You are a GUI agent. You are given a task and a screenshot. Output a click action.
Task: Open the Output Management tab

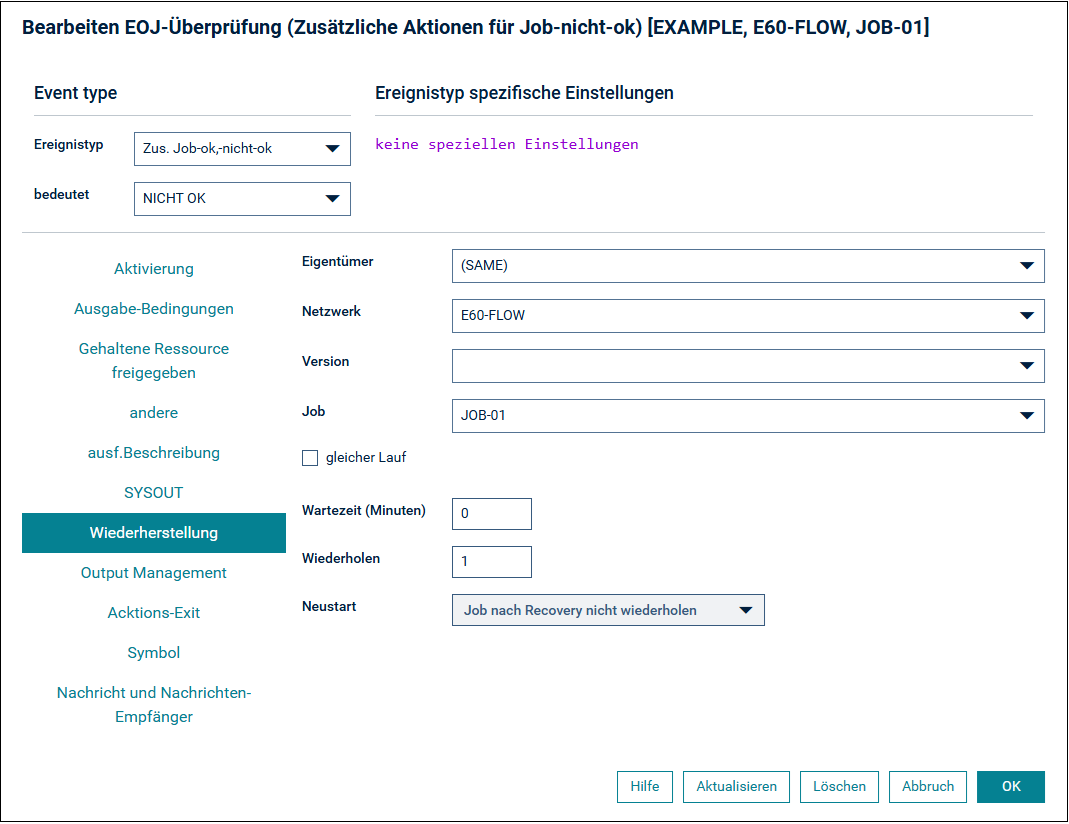(154, 573)
